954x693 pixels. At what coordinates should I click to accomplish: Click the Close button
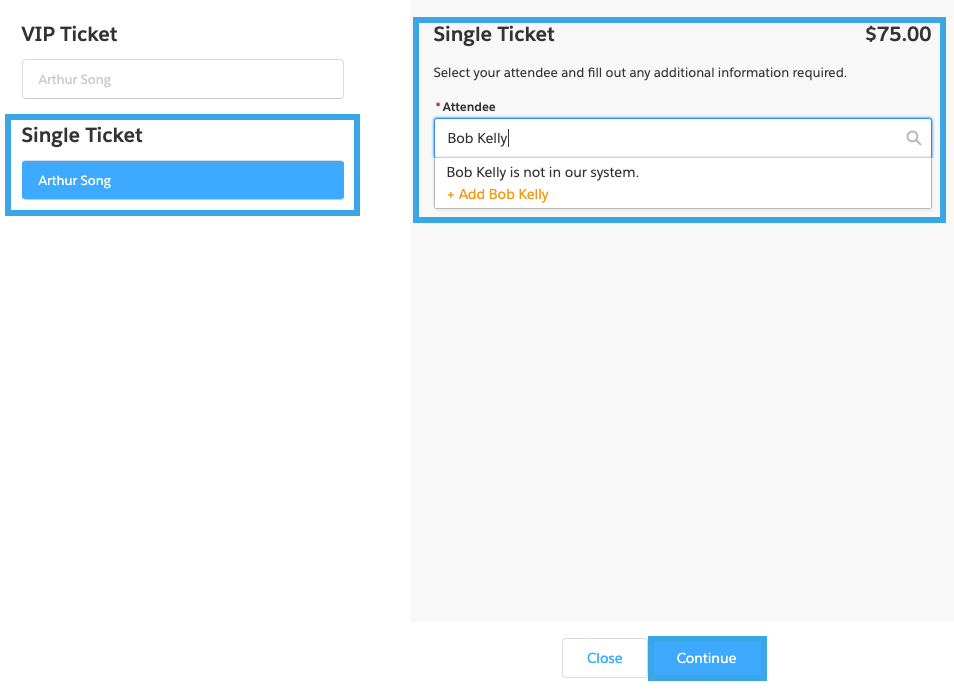(x=604, y=658)
